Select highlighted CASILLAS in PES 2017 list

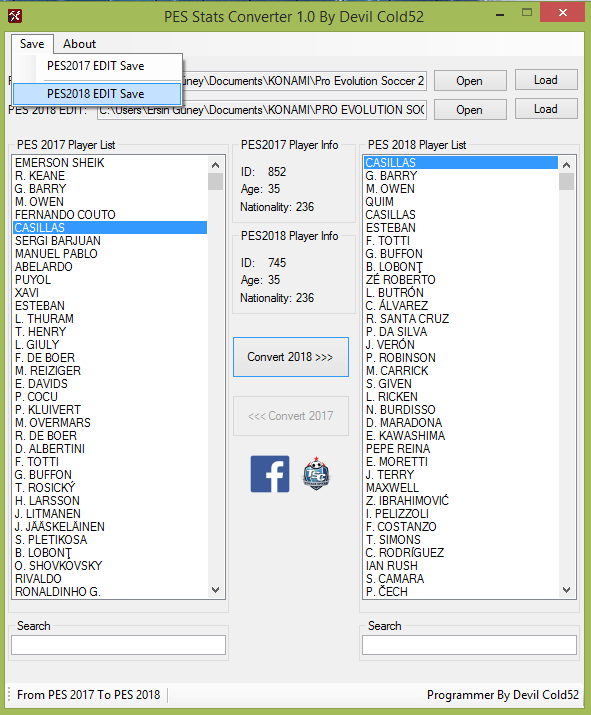tap(110, 228)
